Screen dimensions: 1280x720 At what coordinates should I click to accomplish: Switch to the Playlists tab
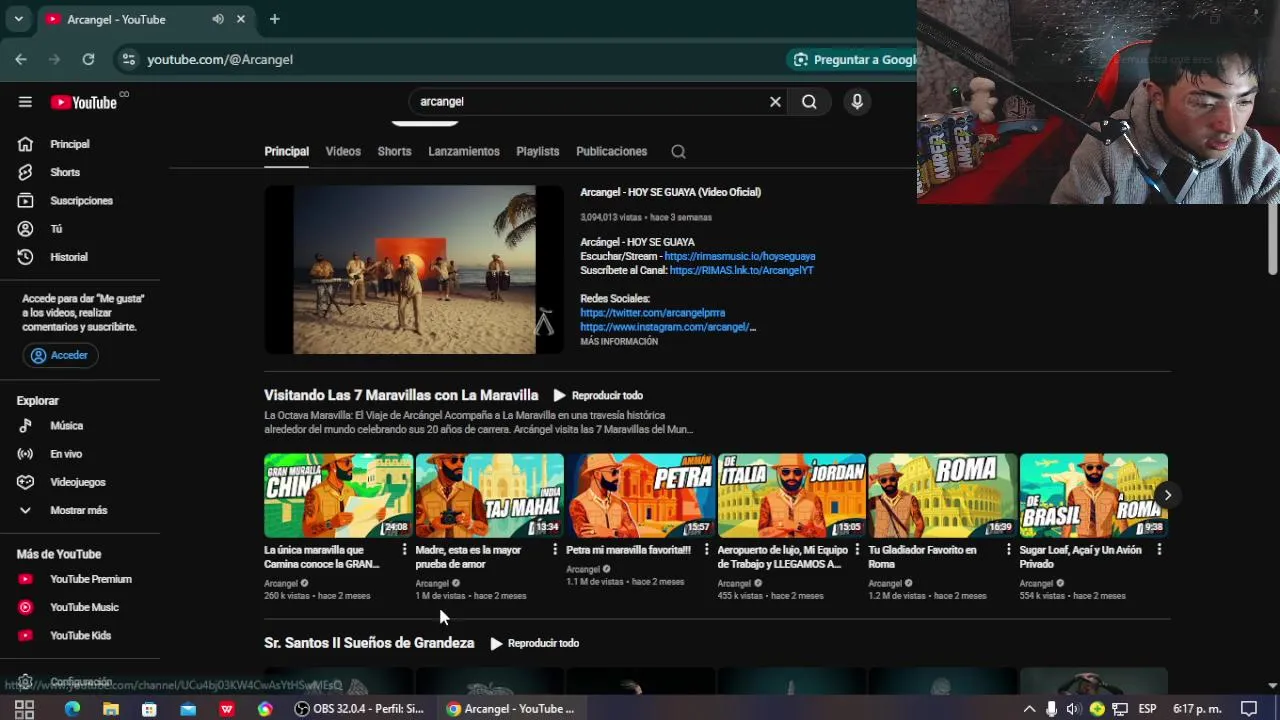point(538,152)
